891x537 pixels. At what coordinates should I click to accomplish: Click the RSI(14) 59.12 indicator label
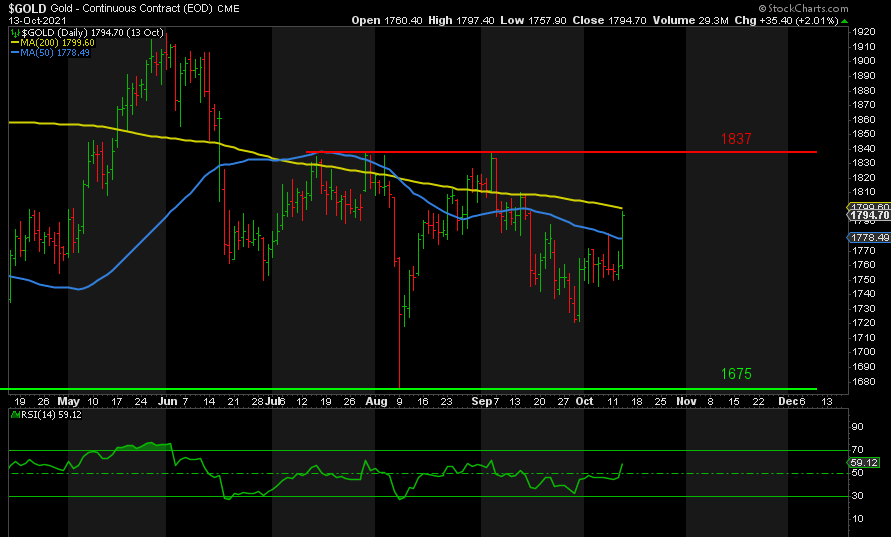tap(49, 415)
